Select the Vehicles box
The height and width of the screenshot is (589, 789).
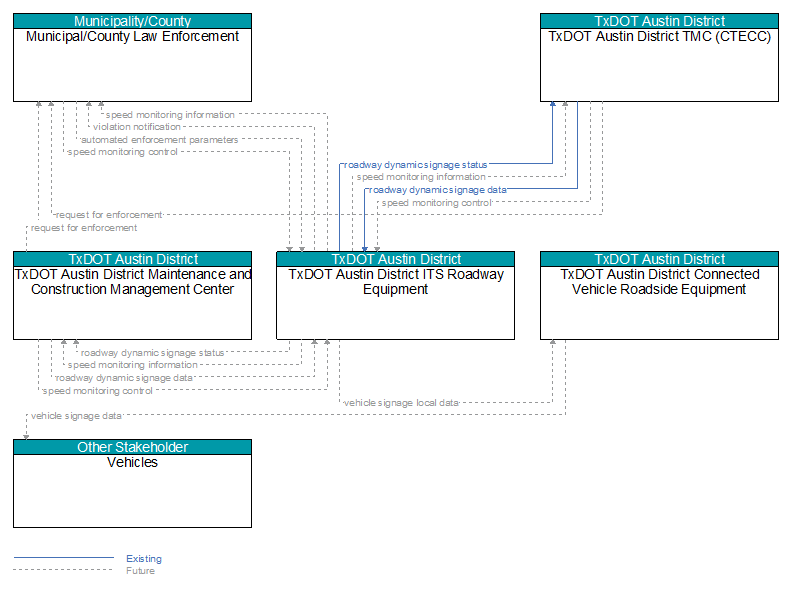[132, 484]
